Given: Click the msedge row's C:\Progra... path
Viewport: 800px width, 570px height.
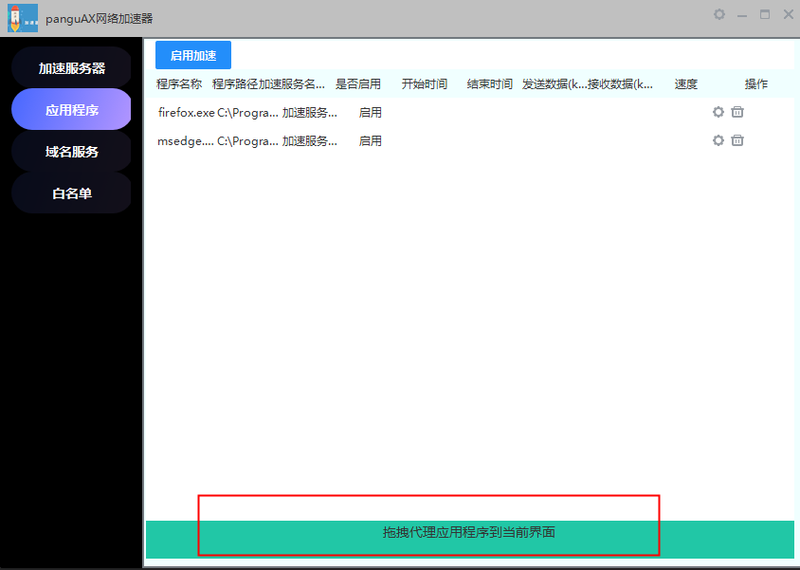Looking at the screenshot, I should point(248,141).
